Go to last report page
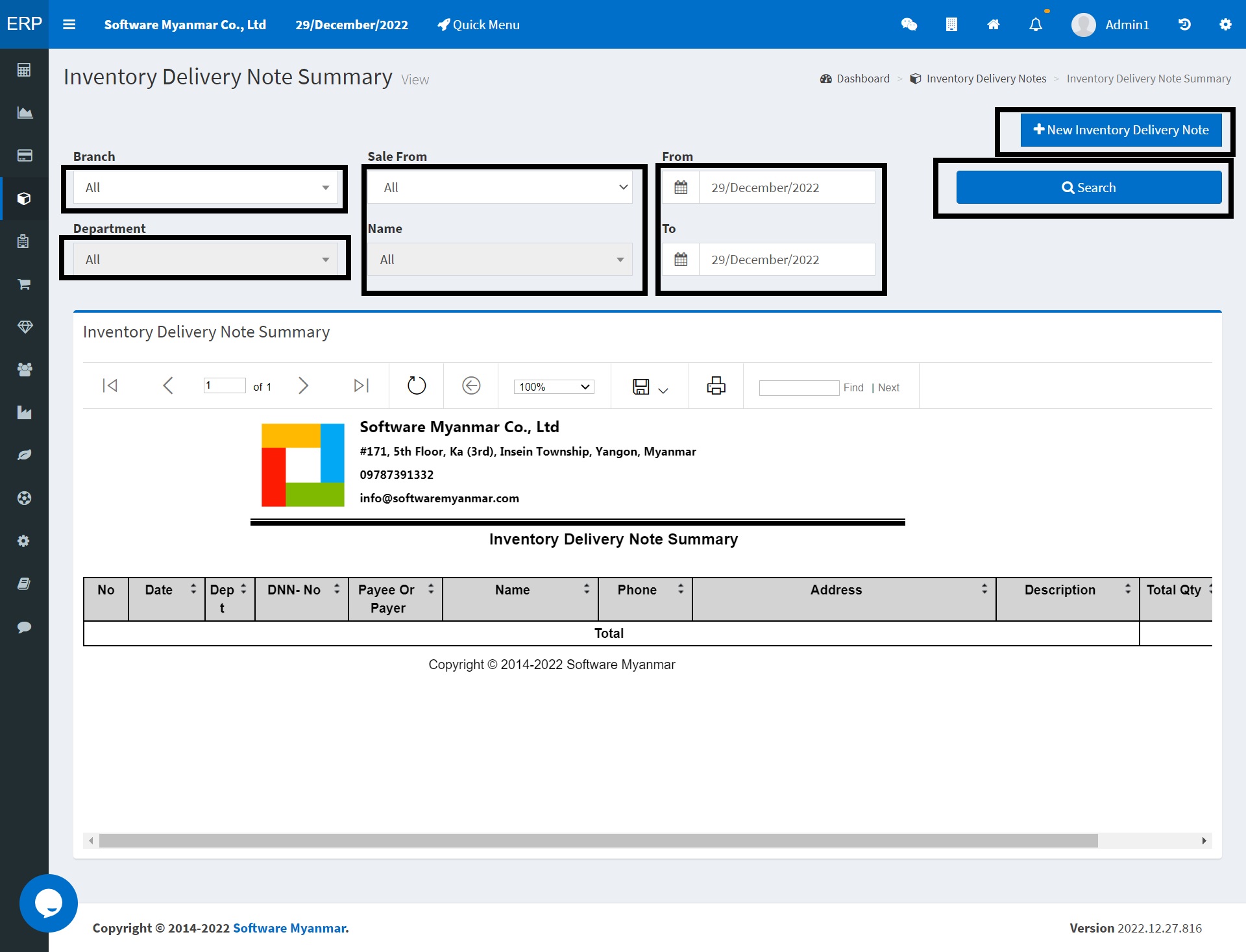Image resolution: width=1246 pixels, height=952 pixels. (x=361, y=385)
